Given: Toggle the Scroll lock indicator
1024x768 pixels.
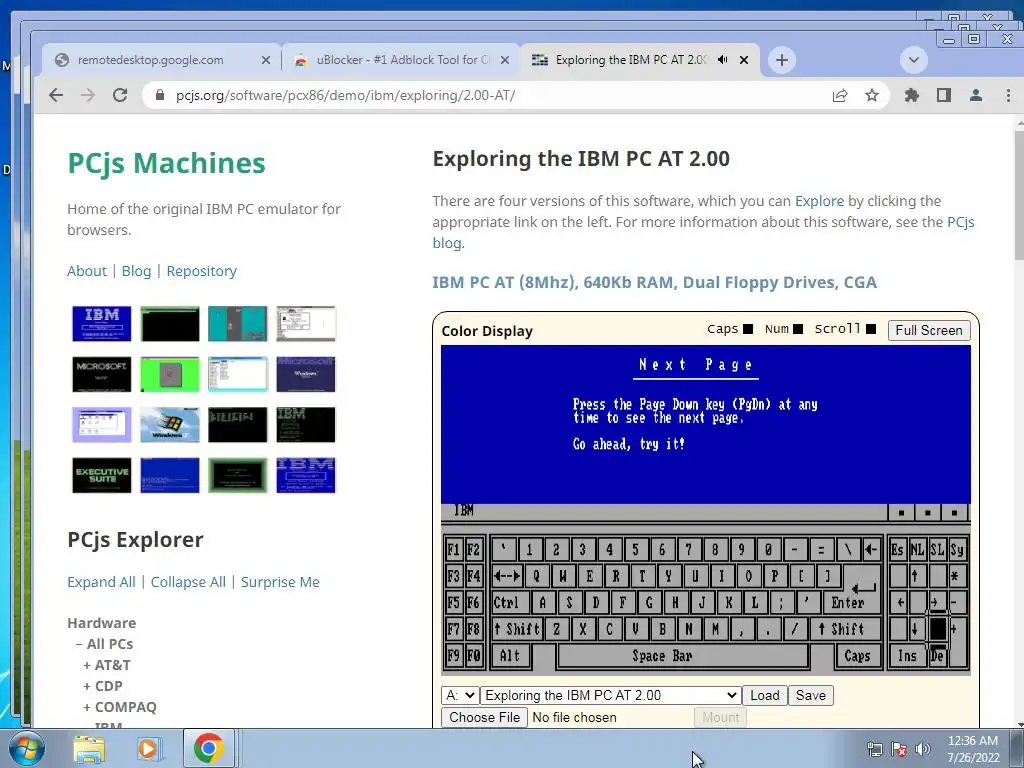Looking at the screenshot, I should [x=871, y=329].
